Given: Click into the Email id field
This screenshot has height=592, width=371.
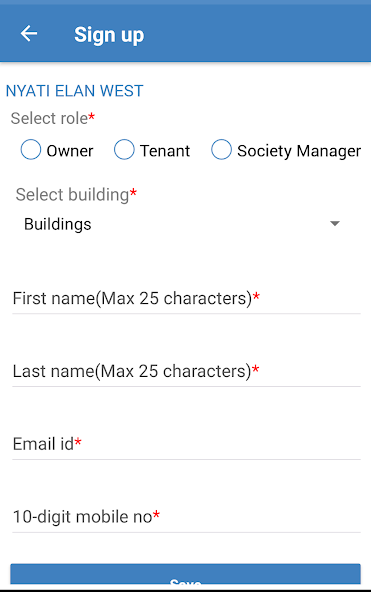Looking at the screenshot, I should click(186, 444).
